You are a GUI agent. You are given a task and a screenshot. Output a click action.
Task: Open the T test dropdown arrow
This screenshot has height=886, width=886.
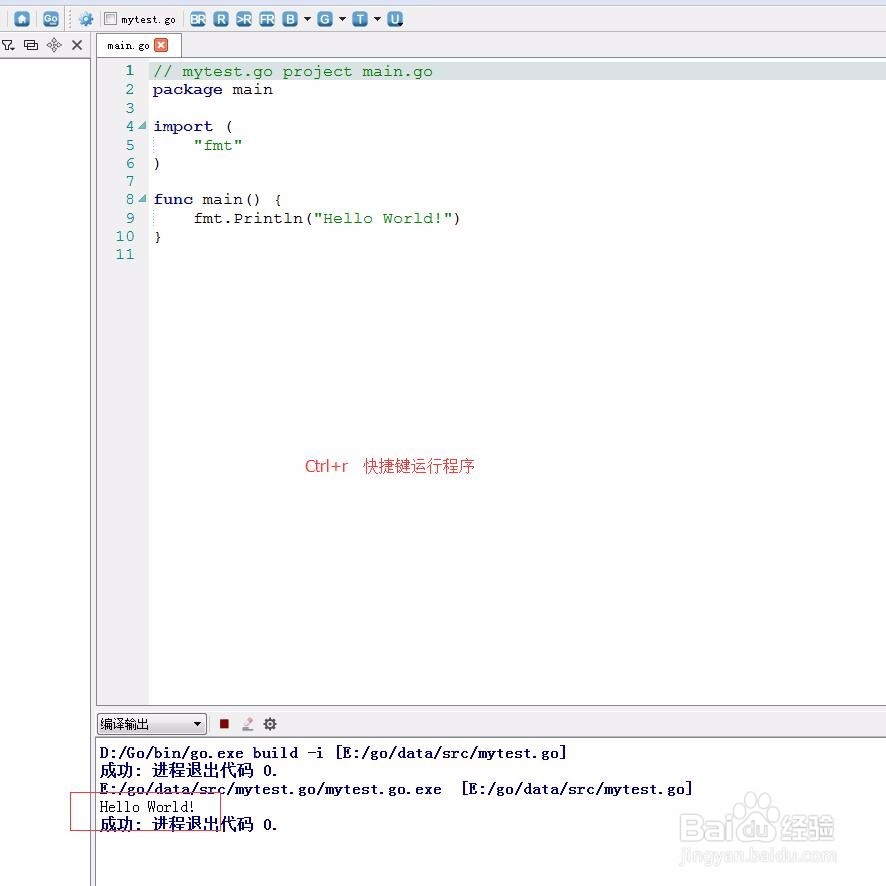pyautogui.click(x=375, y=19)
